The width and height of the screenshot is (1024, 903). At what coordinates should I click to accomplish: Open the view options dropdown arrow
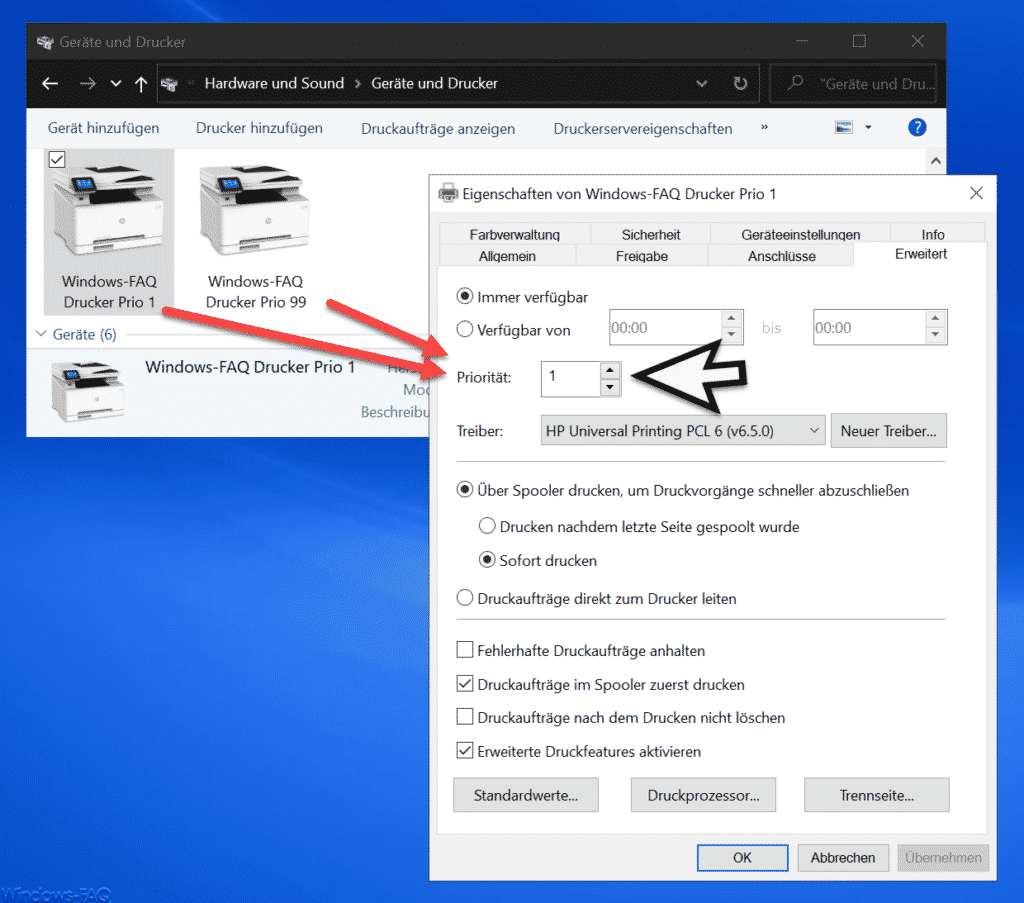click(868, 127)
